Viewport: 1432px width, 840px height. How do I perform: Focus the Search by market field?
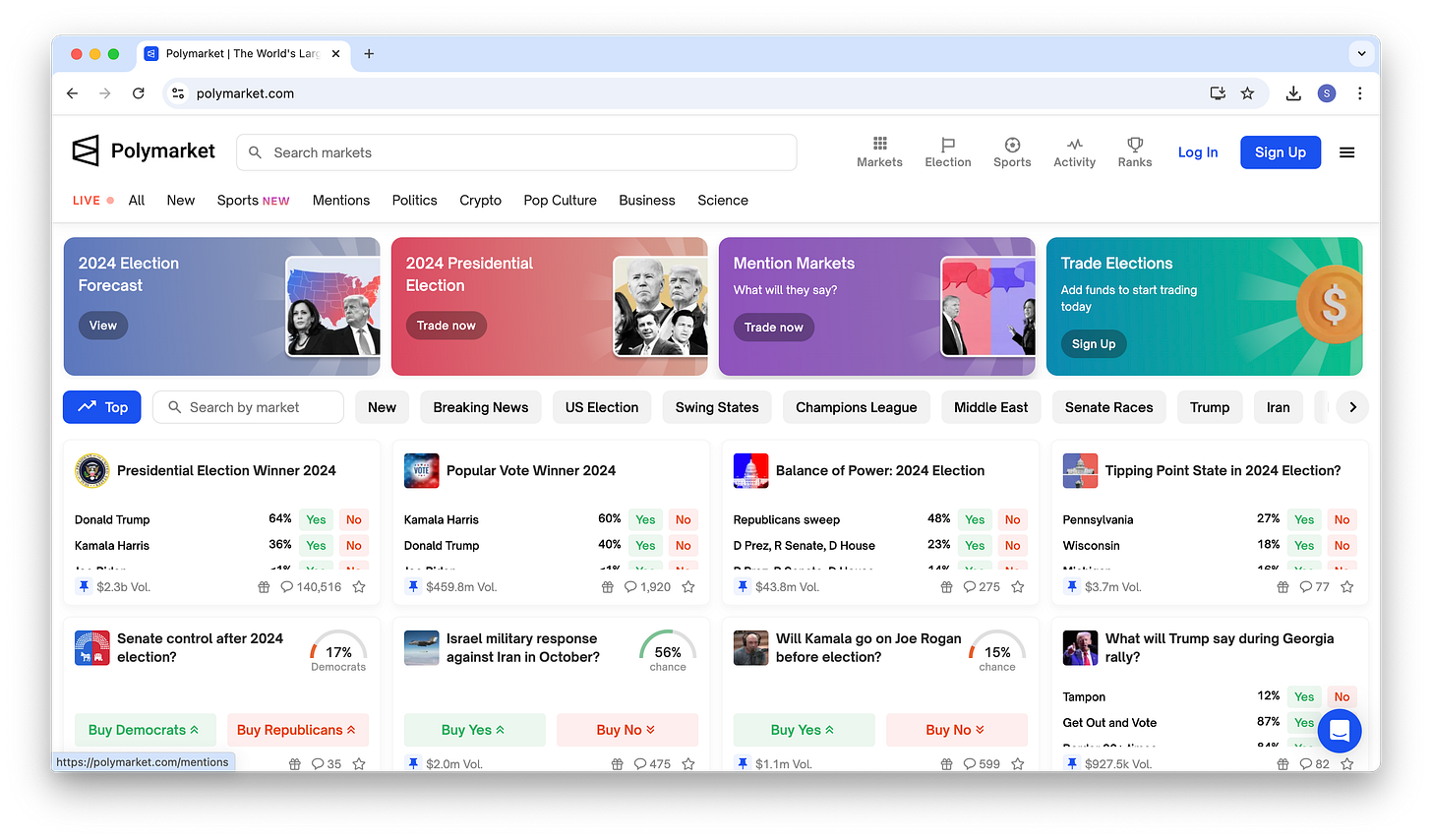[x=248, y=407]
